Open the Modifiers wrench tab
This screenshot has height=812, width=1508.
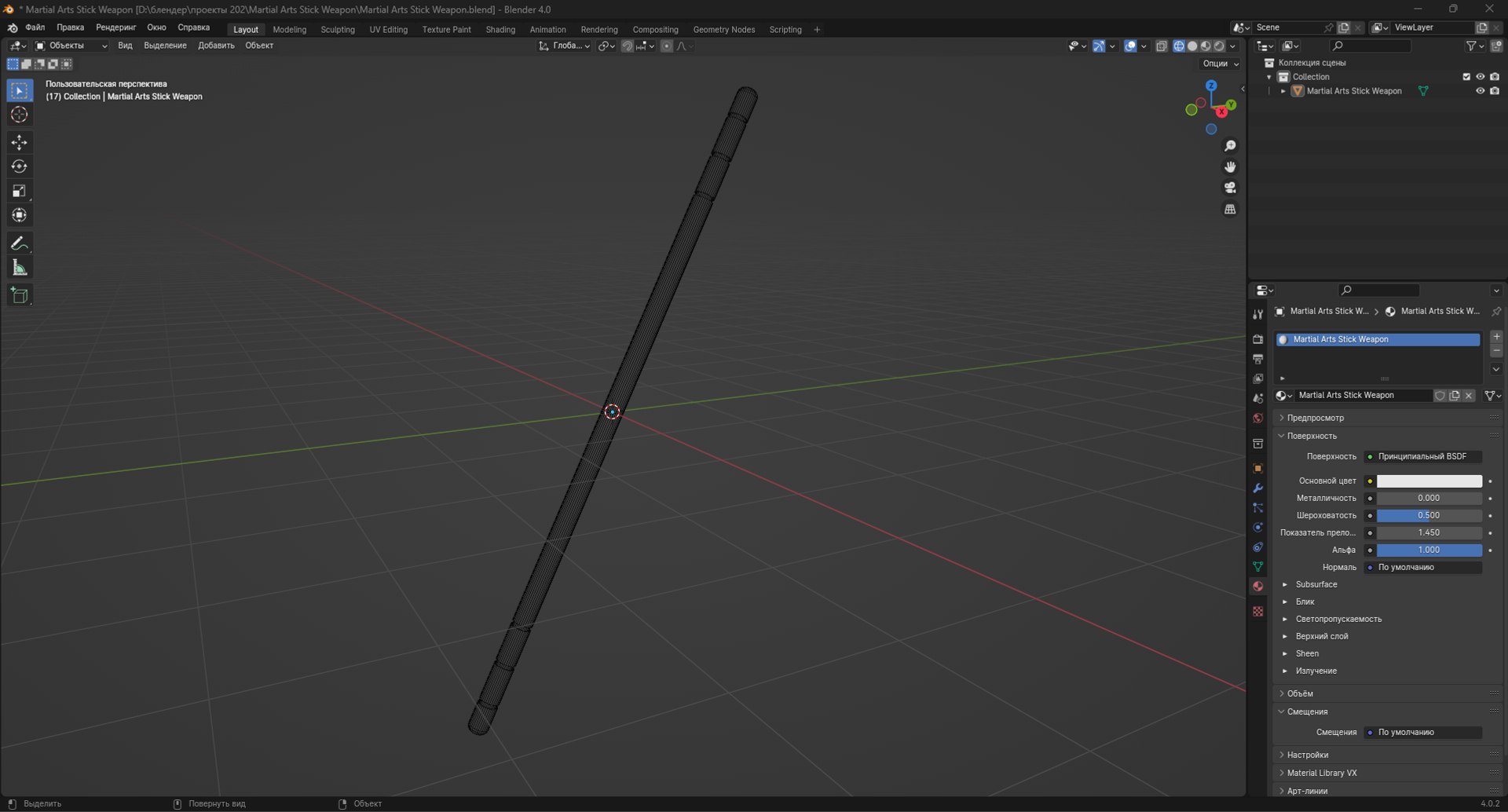click(x=1257, y=488)
